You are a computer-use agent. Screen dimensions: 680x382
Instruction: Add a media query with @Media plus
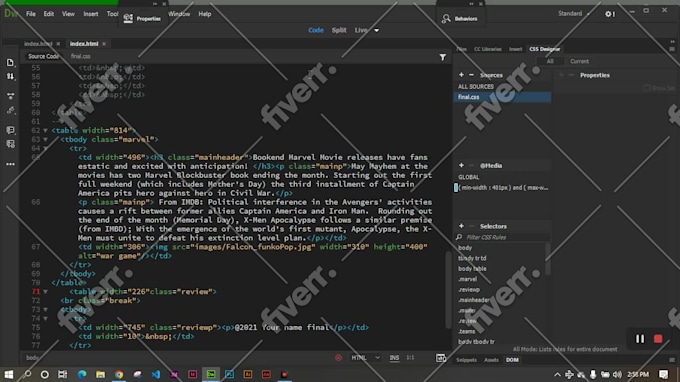461,165
